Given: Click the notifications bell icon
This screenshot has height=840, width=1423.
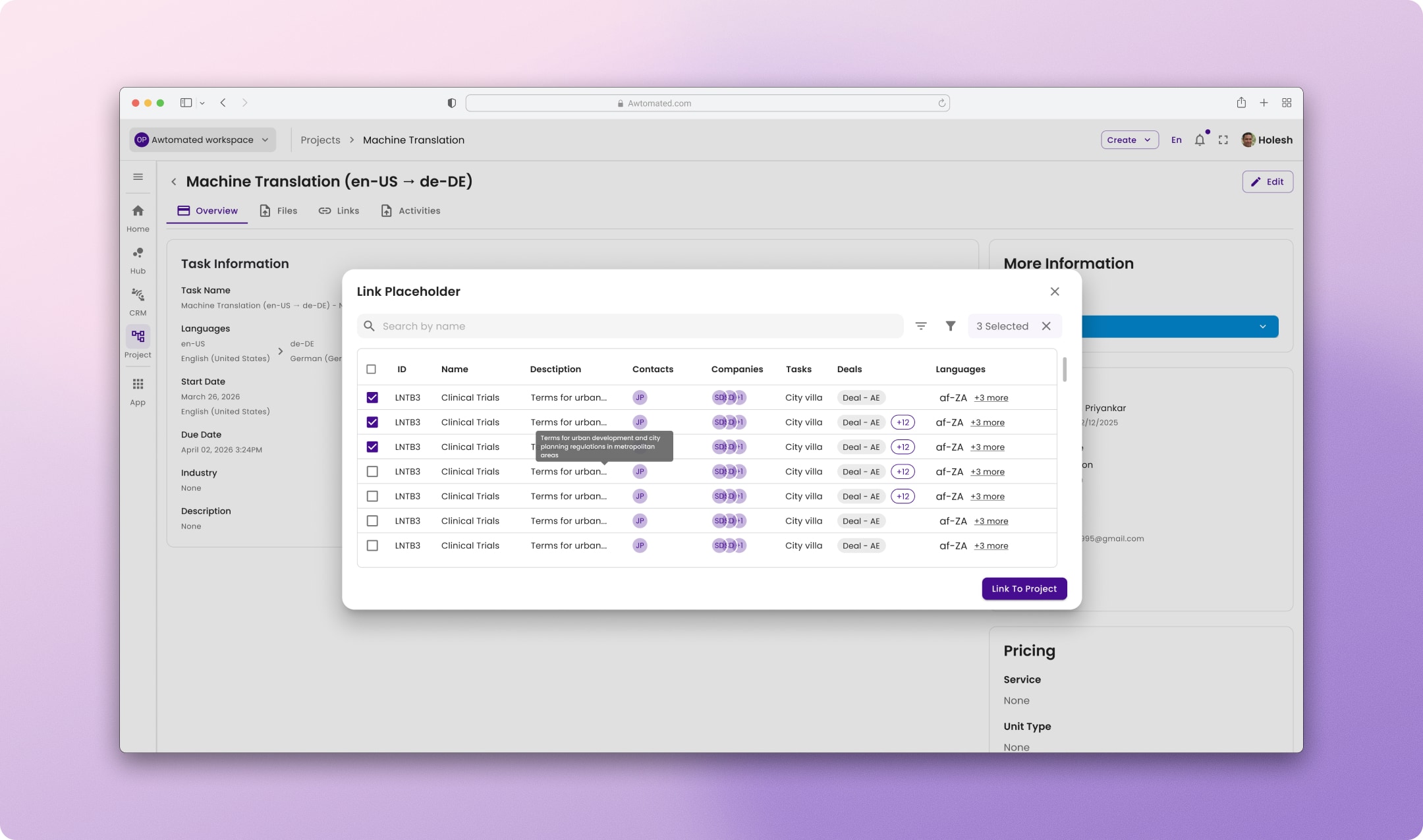Looking at the screenshot, I should (1200, 140).
